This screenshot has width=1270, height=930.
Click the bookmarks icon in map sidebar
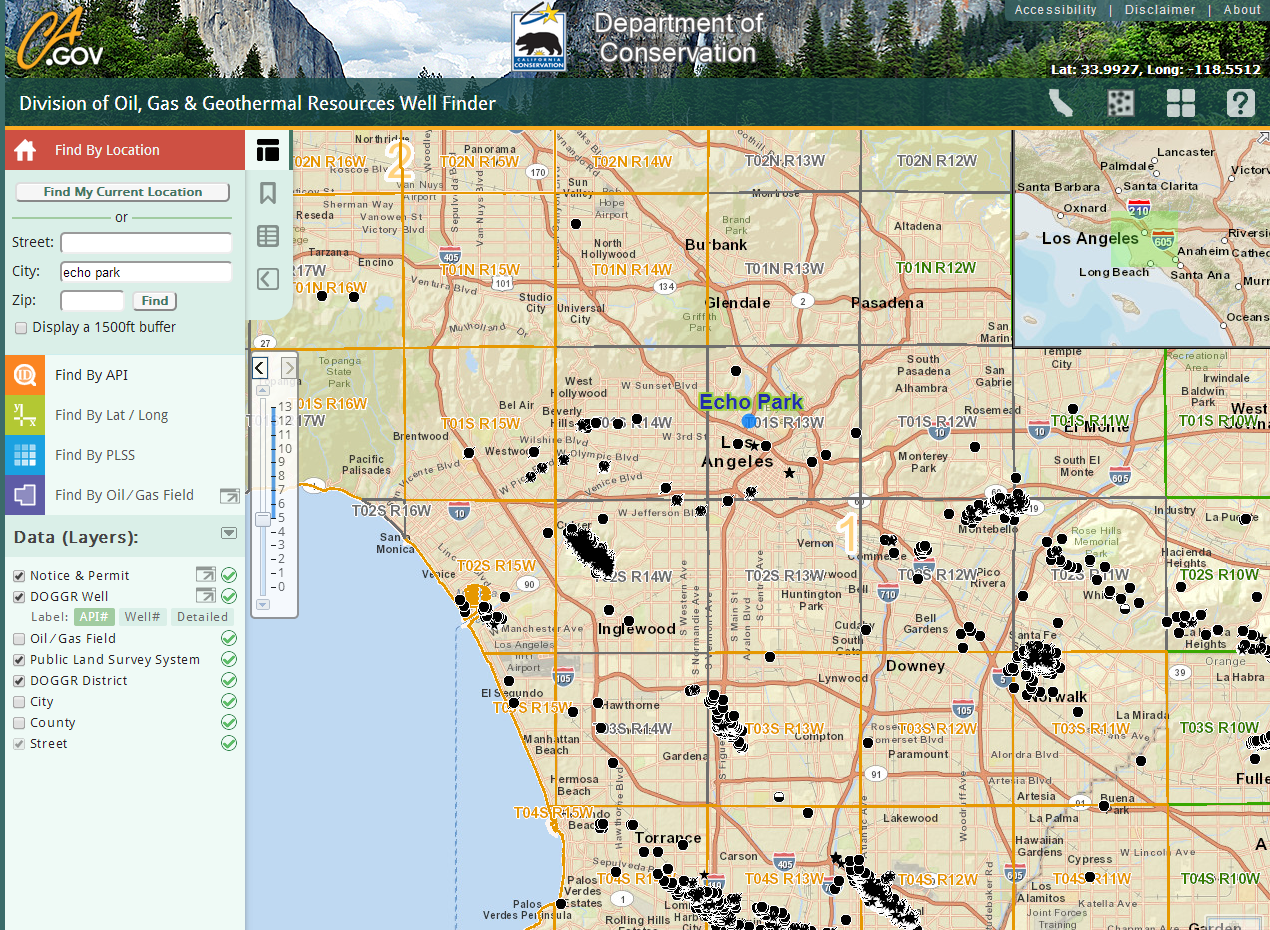coord(268,193)
